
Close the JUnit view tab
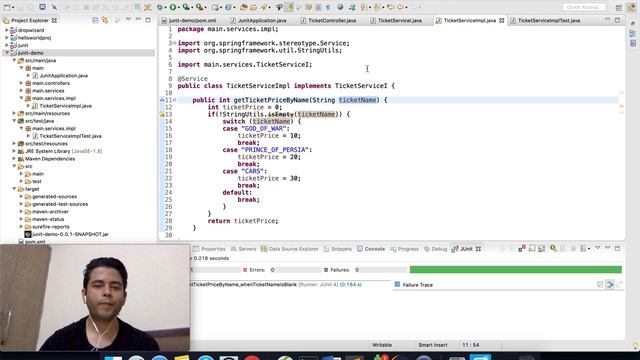point(478,249)
